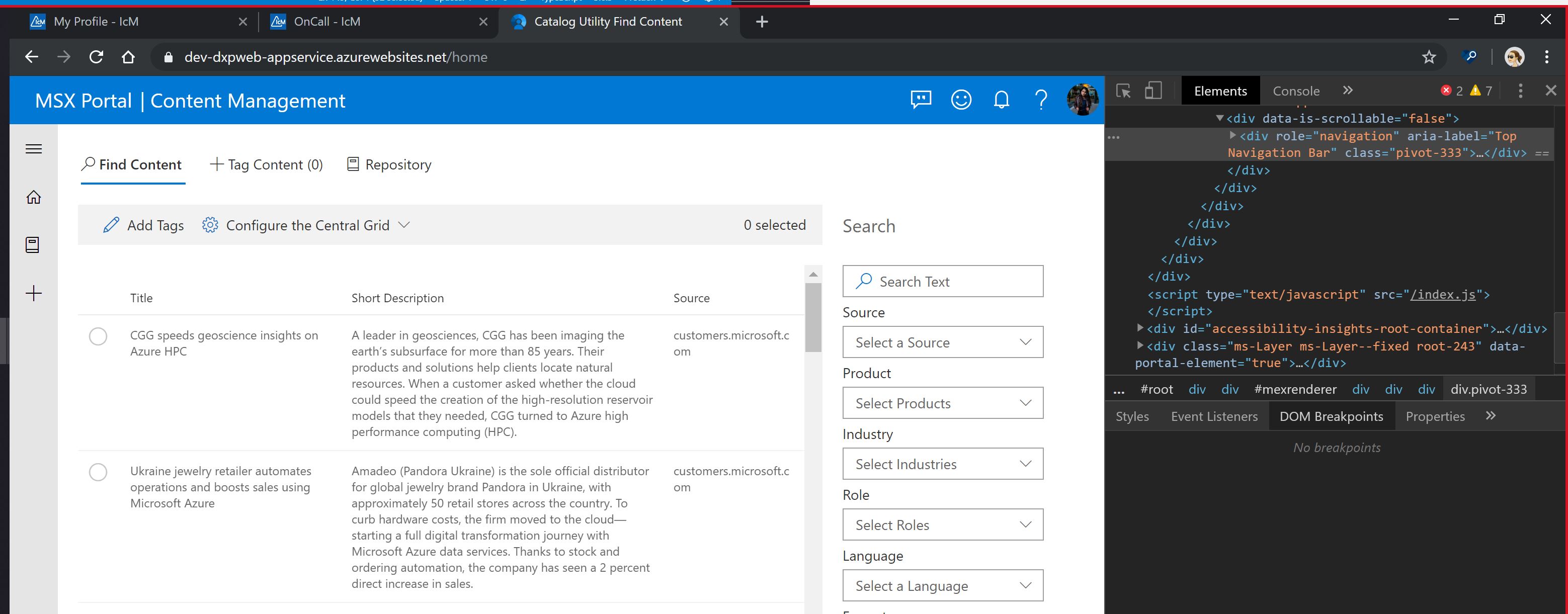Open the help question mark icon
The image size is (1568, 614).
(x=1041, y=99)
